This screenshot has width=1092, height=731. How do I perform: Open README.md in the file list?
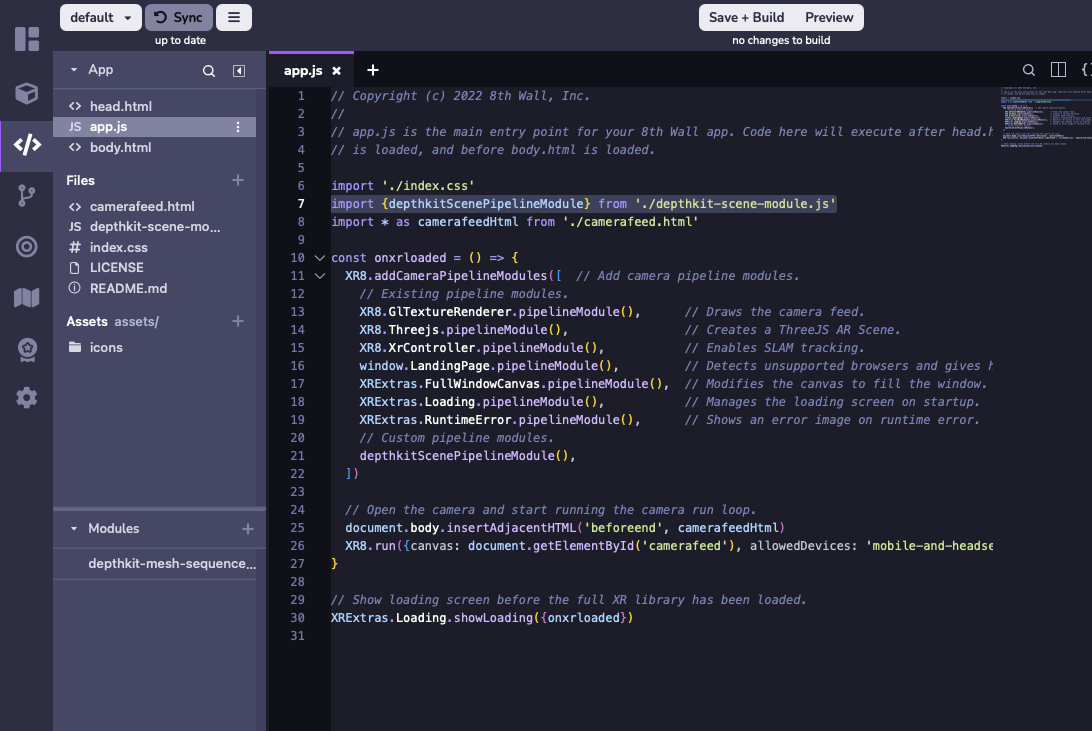tap(128, 288)
